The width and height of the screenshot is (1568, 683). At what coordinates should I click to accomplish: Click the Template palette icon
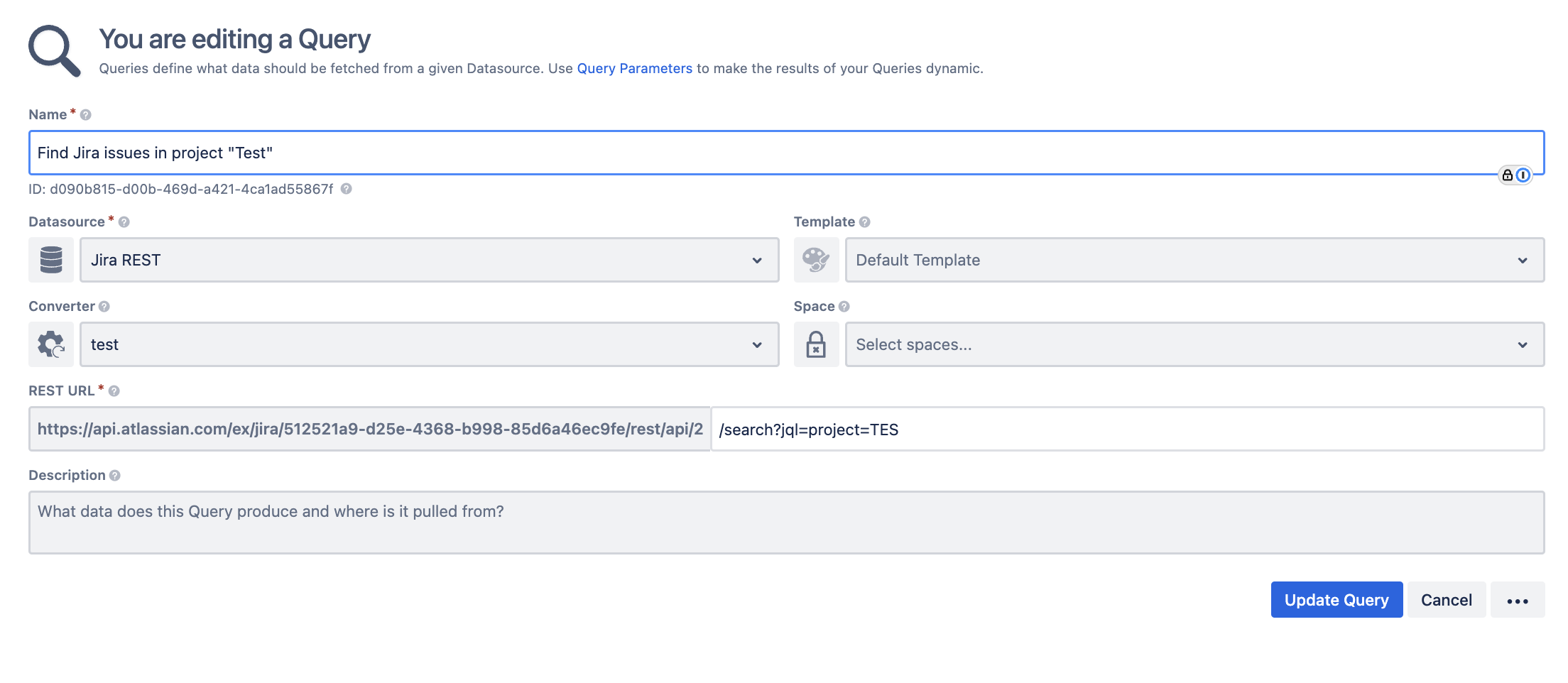[x=816, y=260]
